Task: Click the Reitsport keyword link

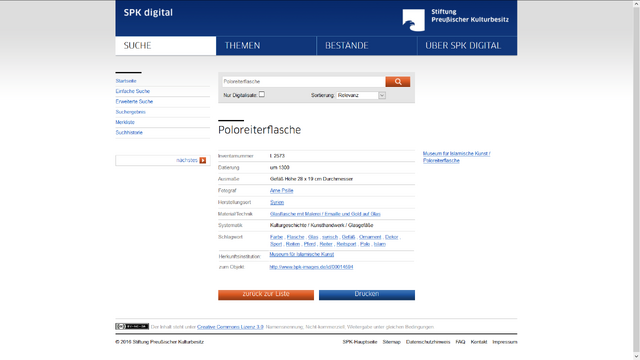Action: click(346, 244)
